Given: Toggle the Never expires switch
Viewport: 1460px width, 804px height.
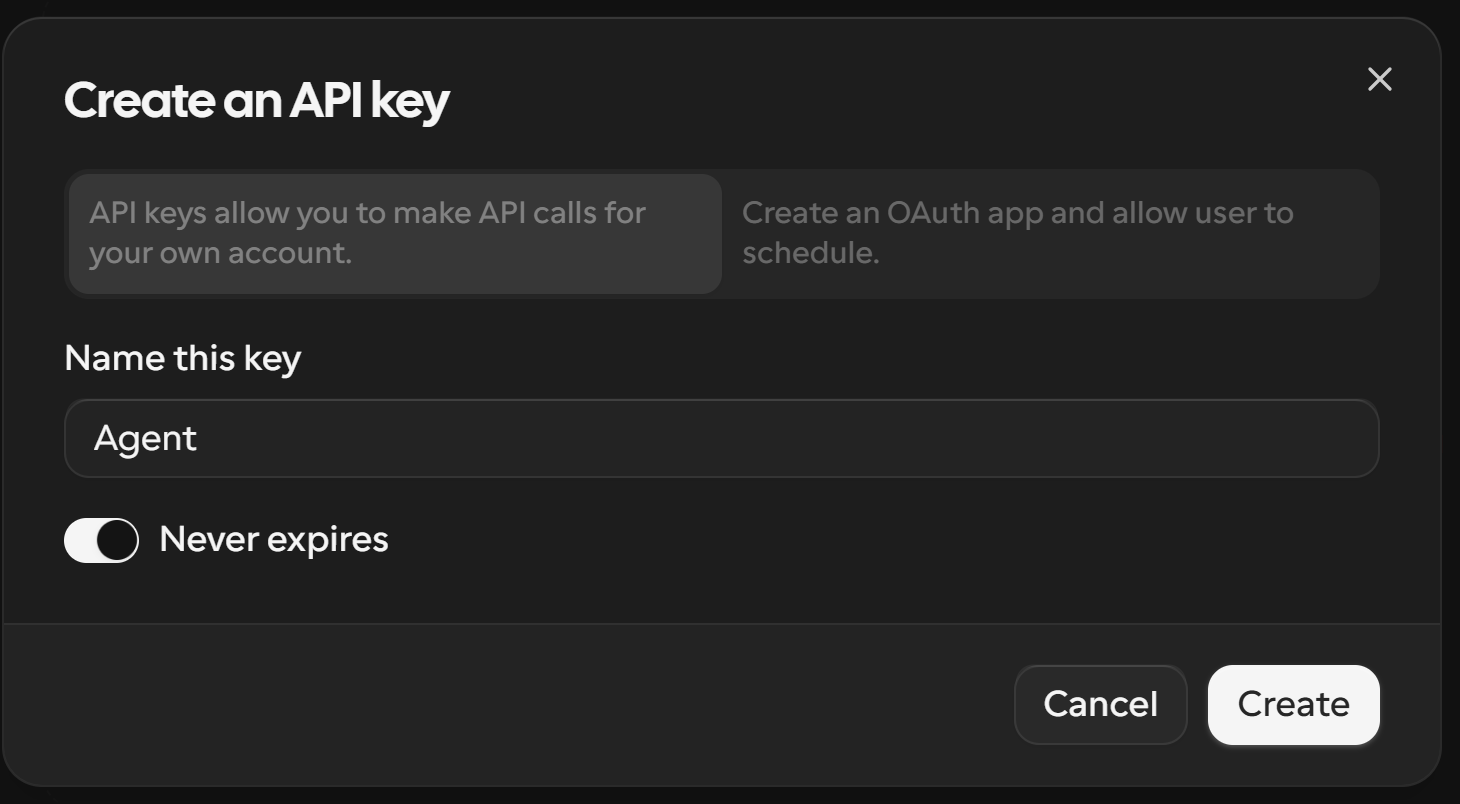Looking at the screenshot, I should pos(101,540).
